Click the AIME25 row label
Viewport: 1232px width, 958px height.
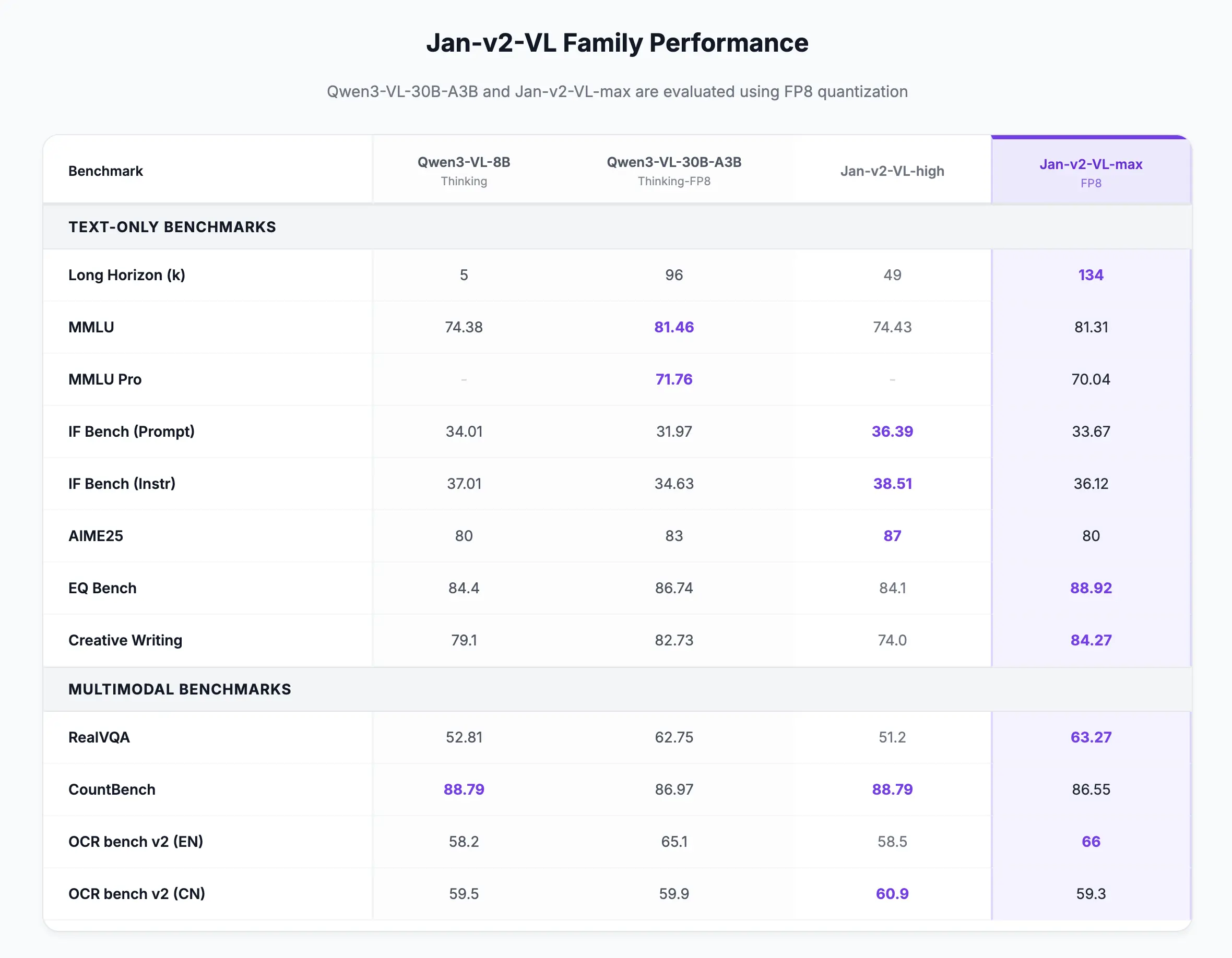click(96, 536)
